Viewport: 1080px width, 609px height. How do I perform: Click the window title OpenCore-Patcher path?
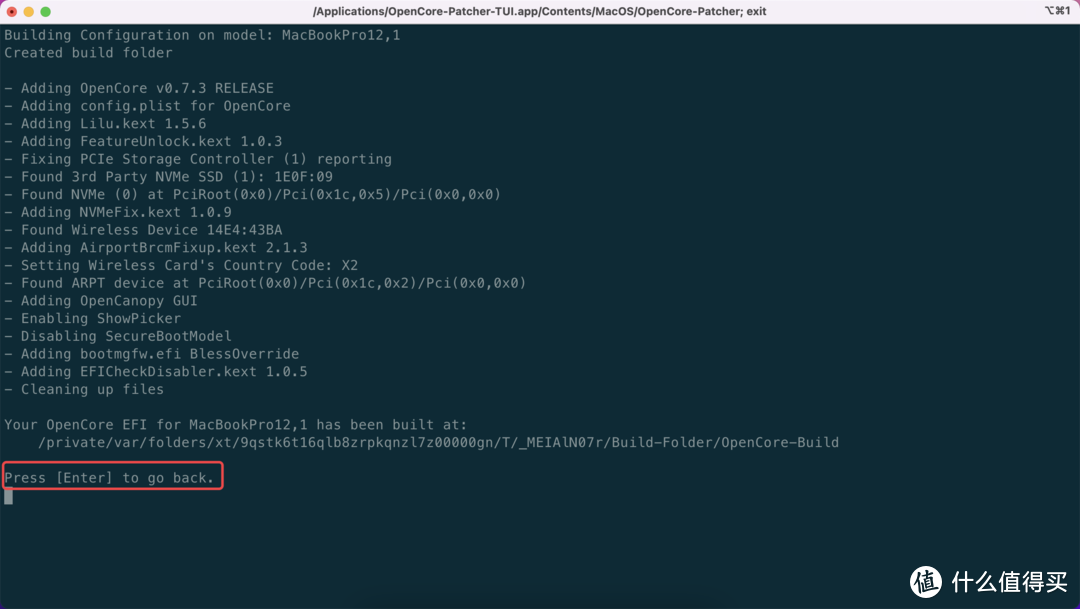(539, 12)
